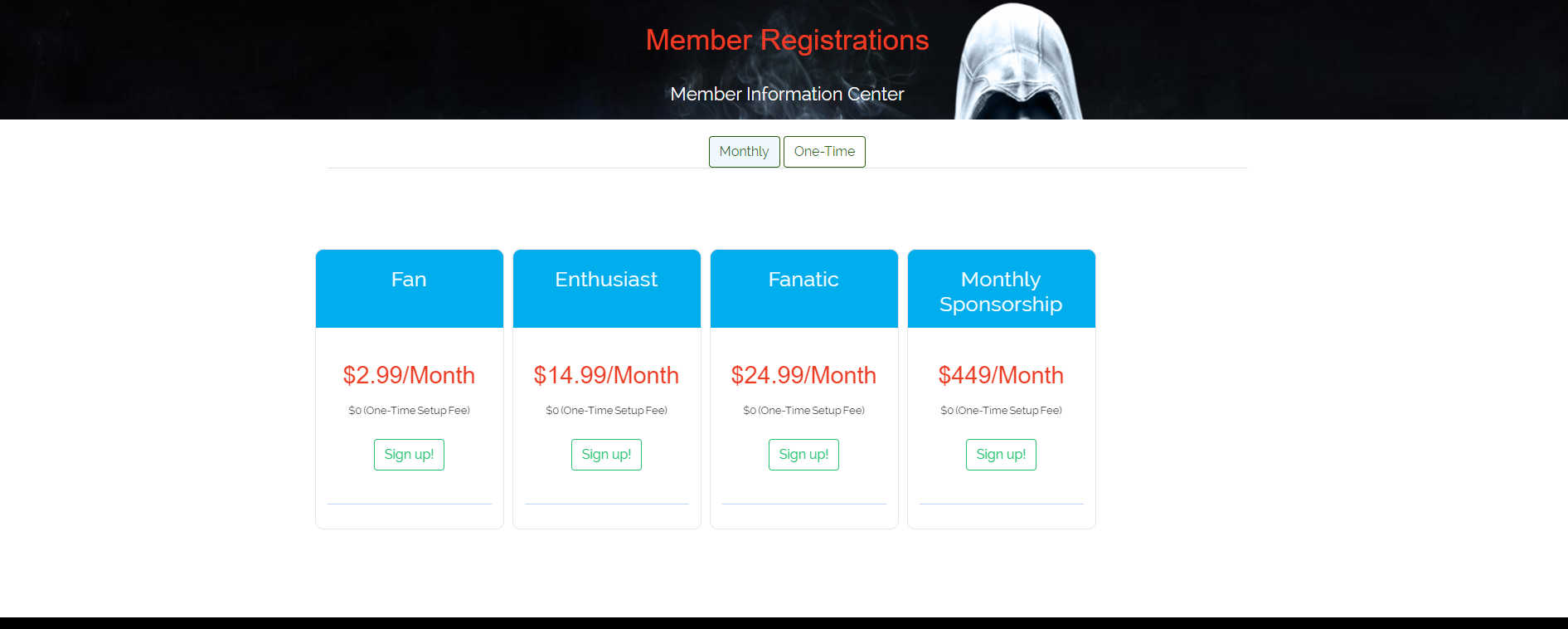Sign up for Monthly Sponsorship plan
The width and height of the screenshot is (1568, 629).
1001,455
